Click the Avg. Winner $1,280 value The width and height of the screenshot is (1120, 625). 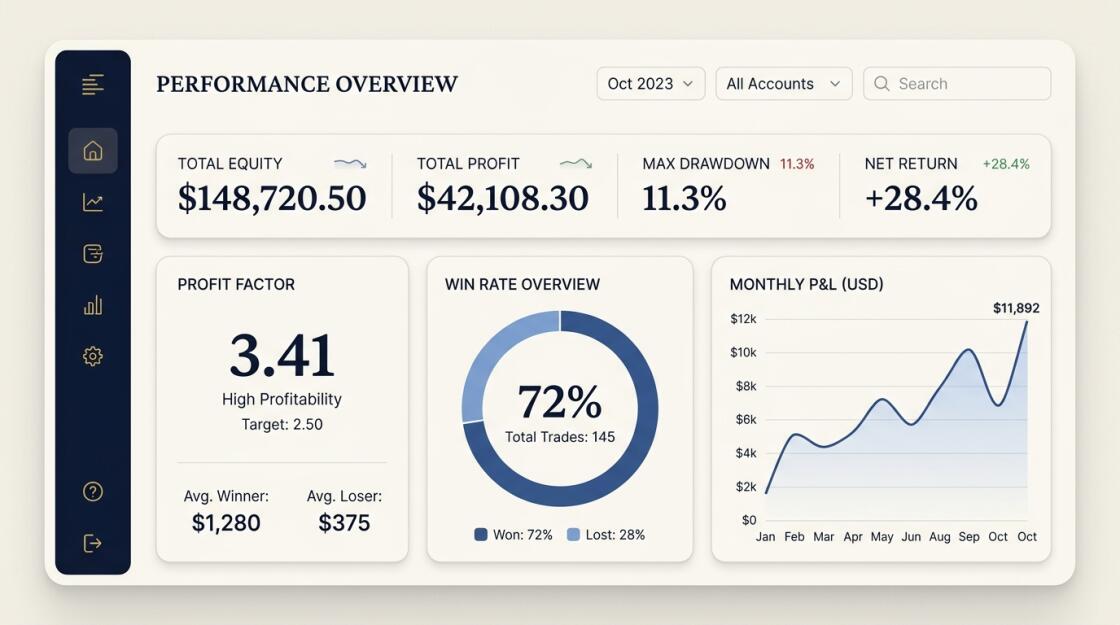tap(226, 523)
